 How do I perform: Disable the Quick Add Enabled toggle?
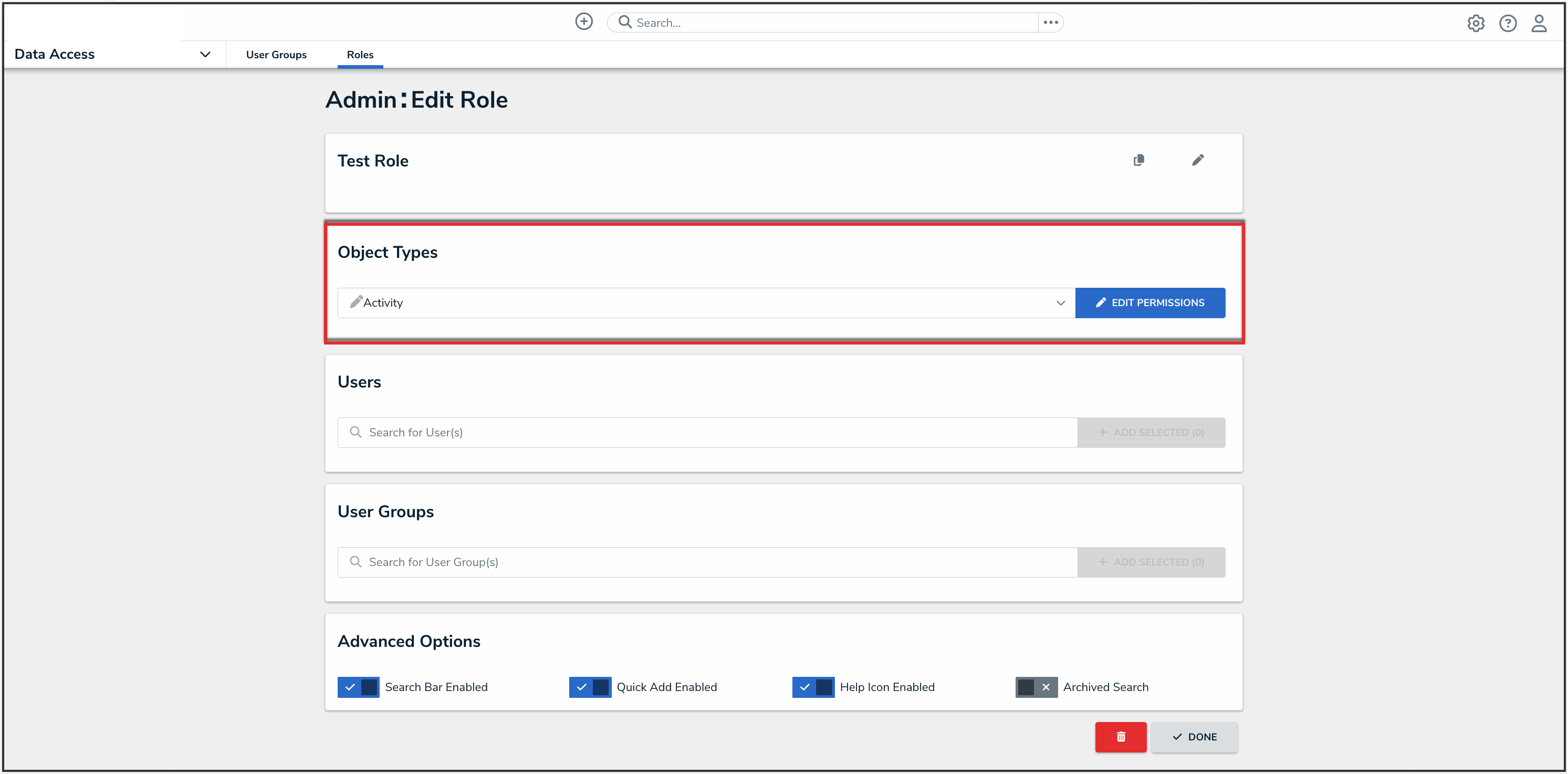590,687
